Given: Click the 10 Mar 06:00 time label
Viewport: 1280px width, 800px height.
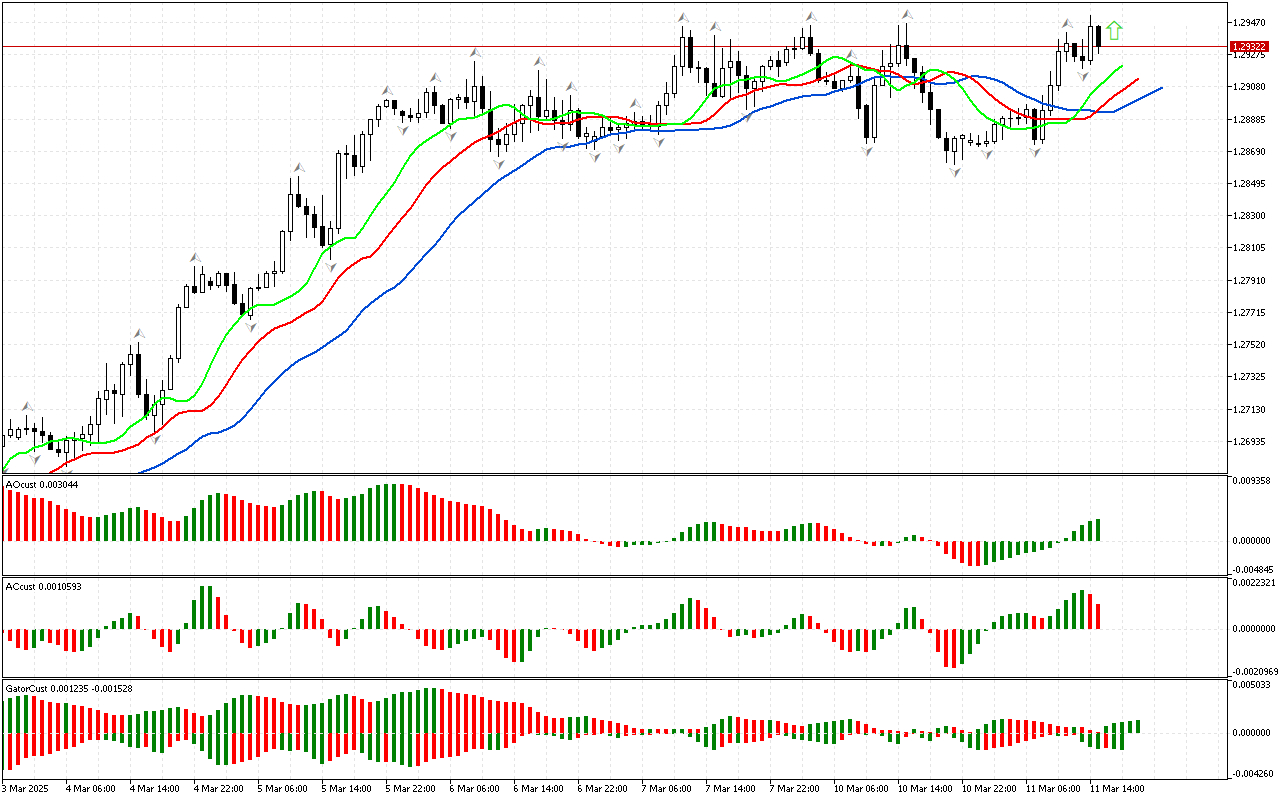Looking at the screenshot, I should [x=860, y=788].
